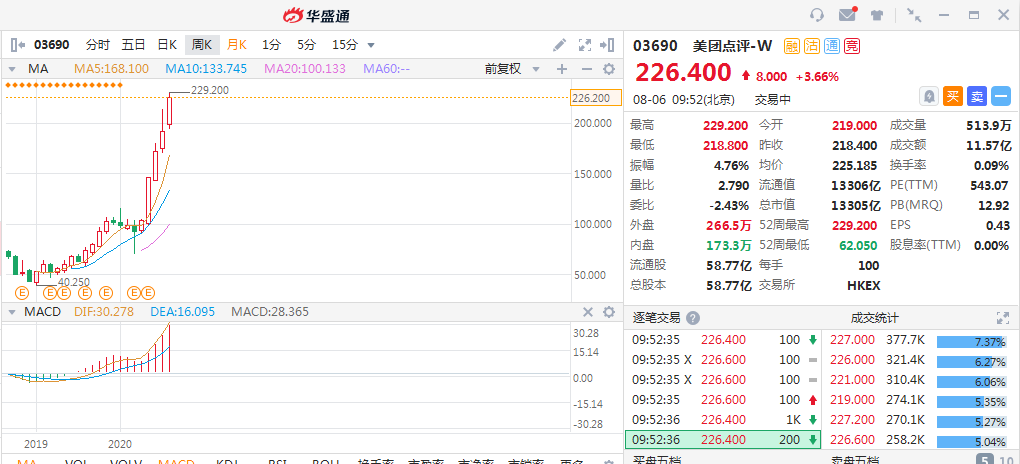This screenshot has width=1020, height=464.
Task: Select the 周K weekly chart tab
Action: click(x=202, y=45)
